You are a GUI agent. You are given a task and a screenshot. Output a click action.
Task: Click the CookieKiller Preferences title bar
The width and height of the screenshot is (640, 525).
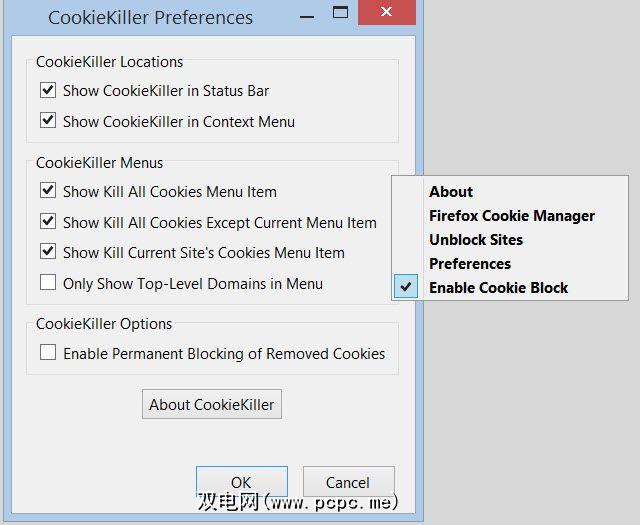click(150, 17)
